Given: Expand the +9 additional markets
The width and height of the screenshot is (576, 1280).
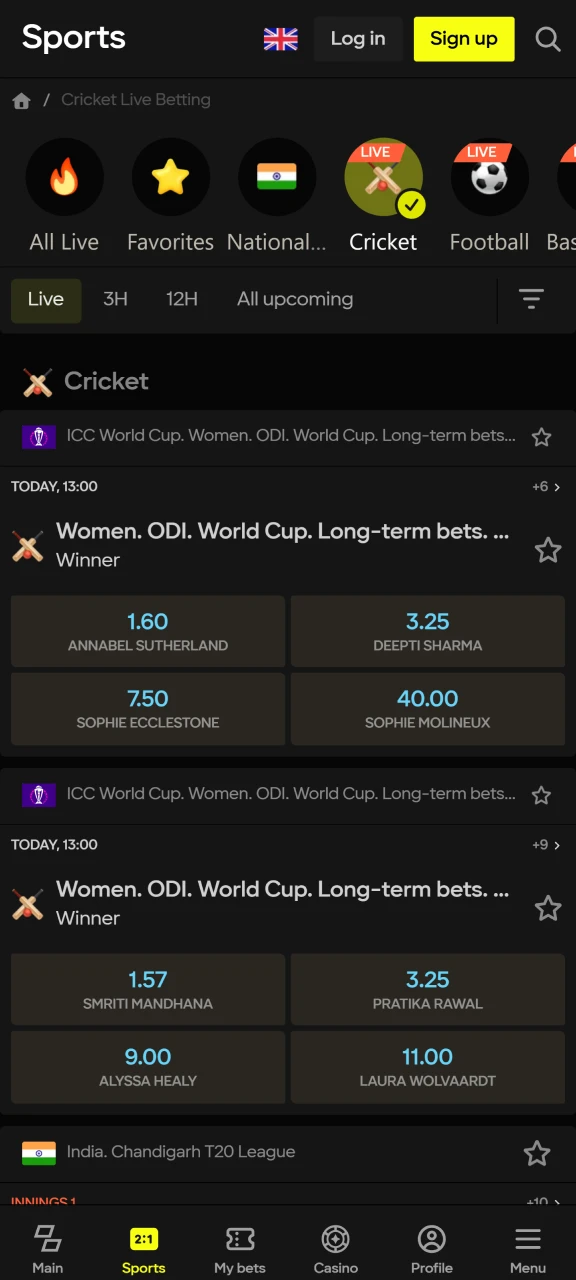Looking at the screenshot, I should pos(545,845).
